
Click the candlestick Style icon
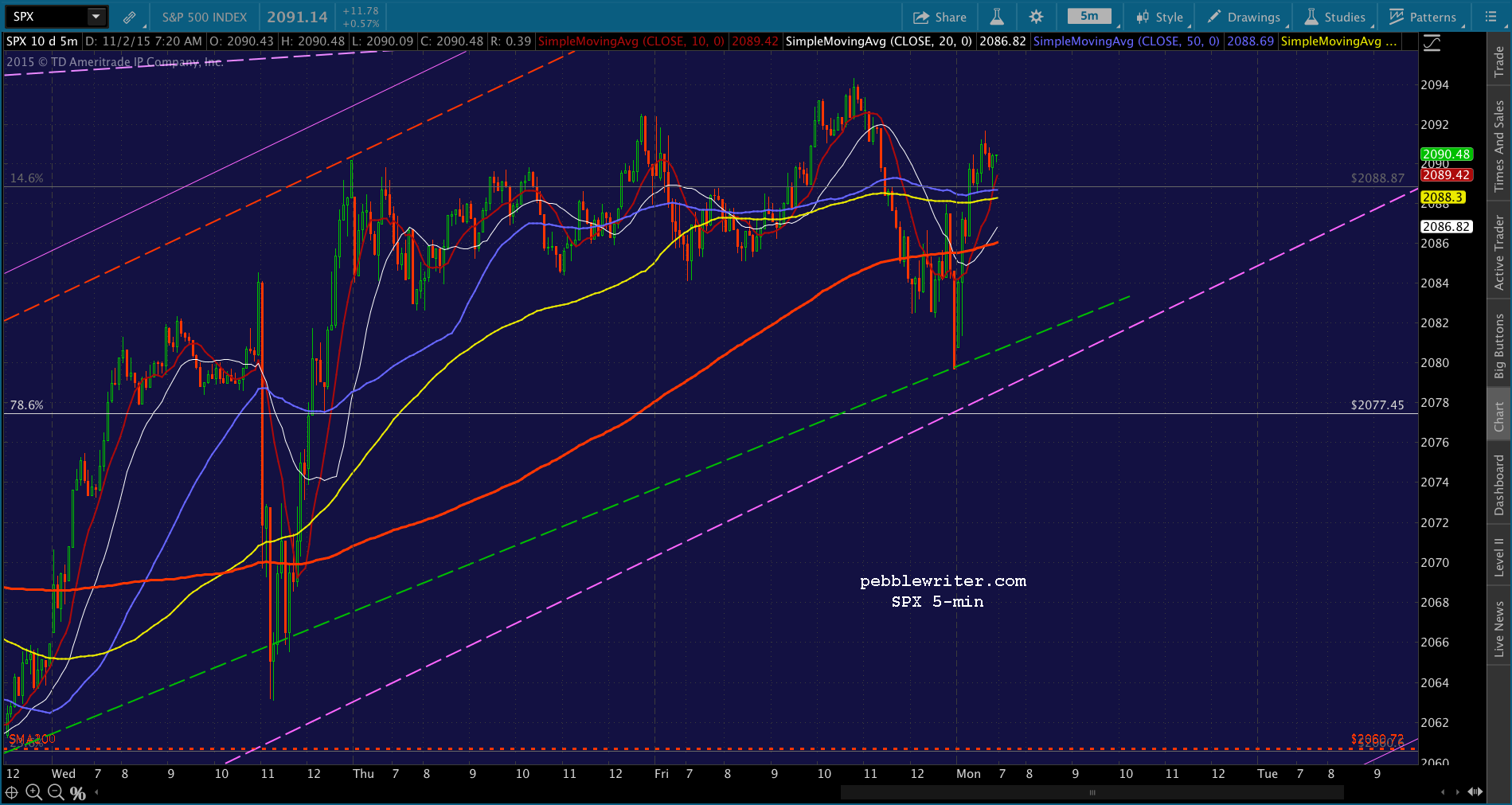pyautogui.click(x=1143, y=17)
